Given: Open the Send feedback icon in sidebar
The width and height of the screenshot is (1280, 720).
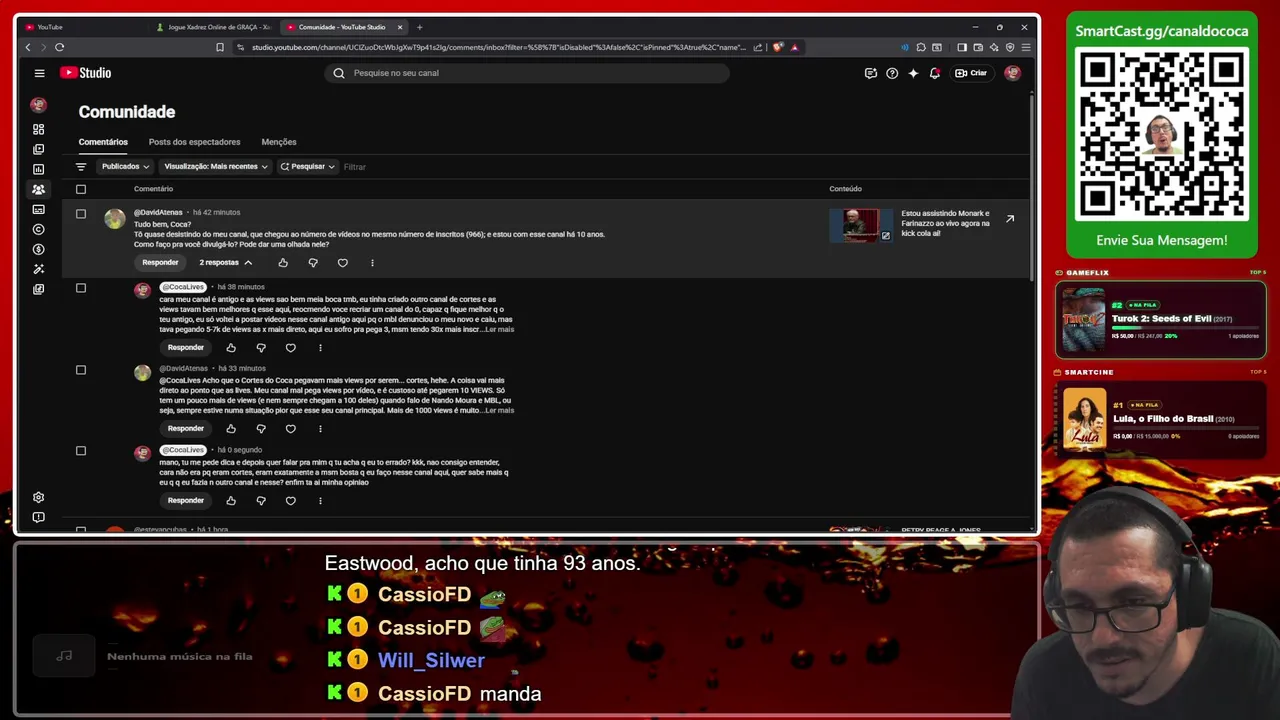Looking at the screenshot, I should 38,517.
